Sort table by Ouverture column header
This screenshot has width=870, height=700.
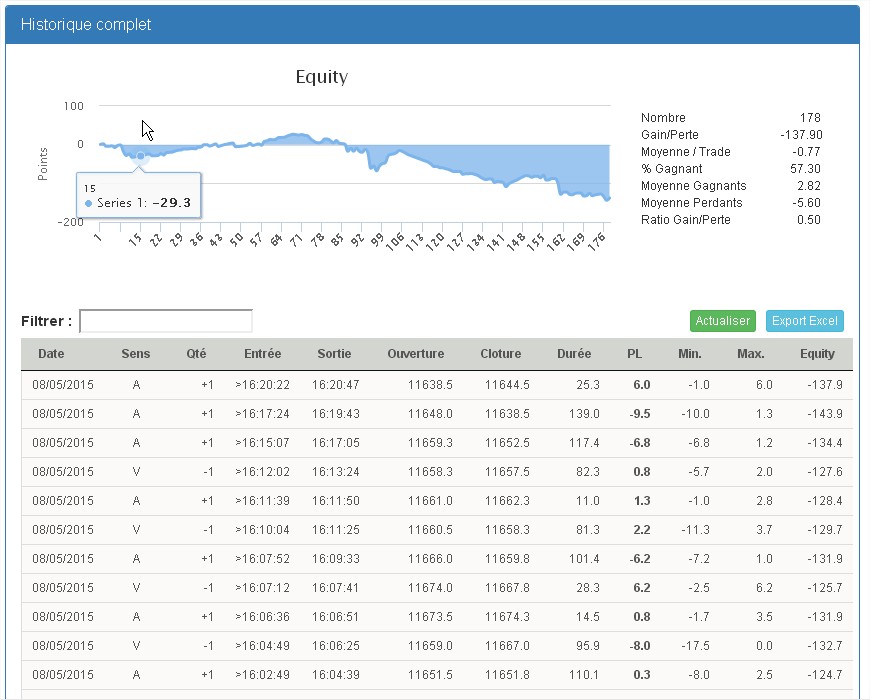tap(415, 354)
